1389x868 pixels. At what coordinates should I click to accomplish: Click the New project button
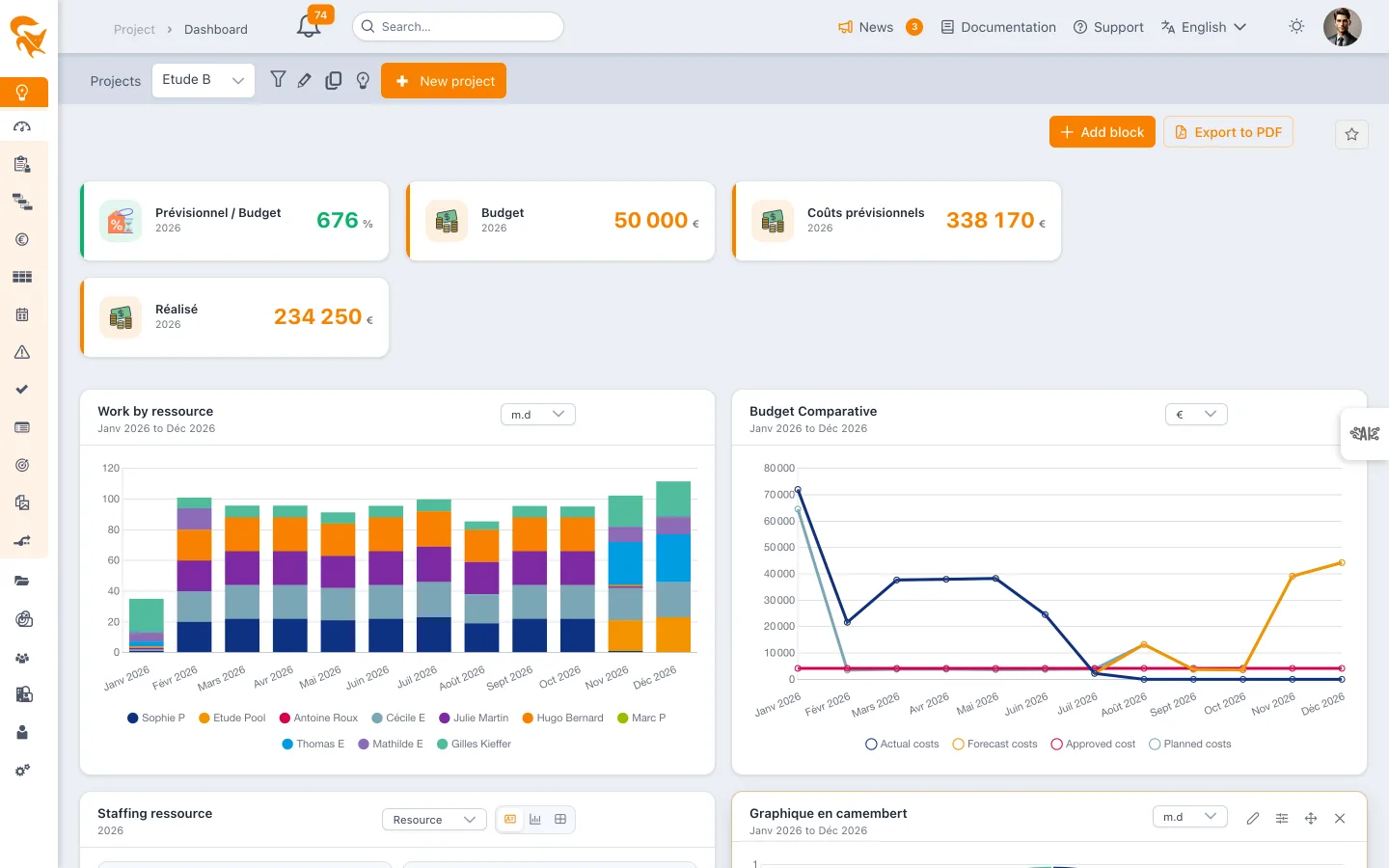(x=444, y=81)
